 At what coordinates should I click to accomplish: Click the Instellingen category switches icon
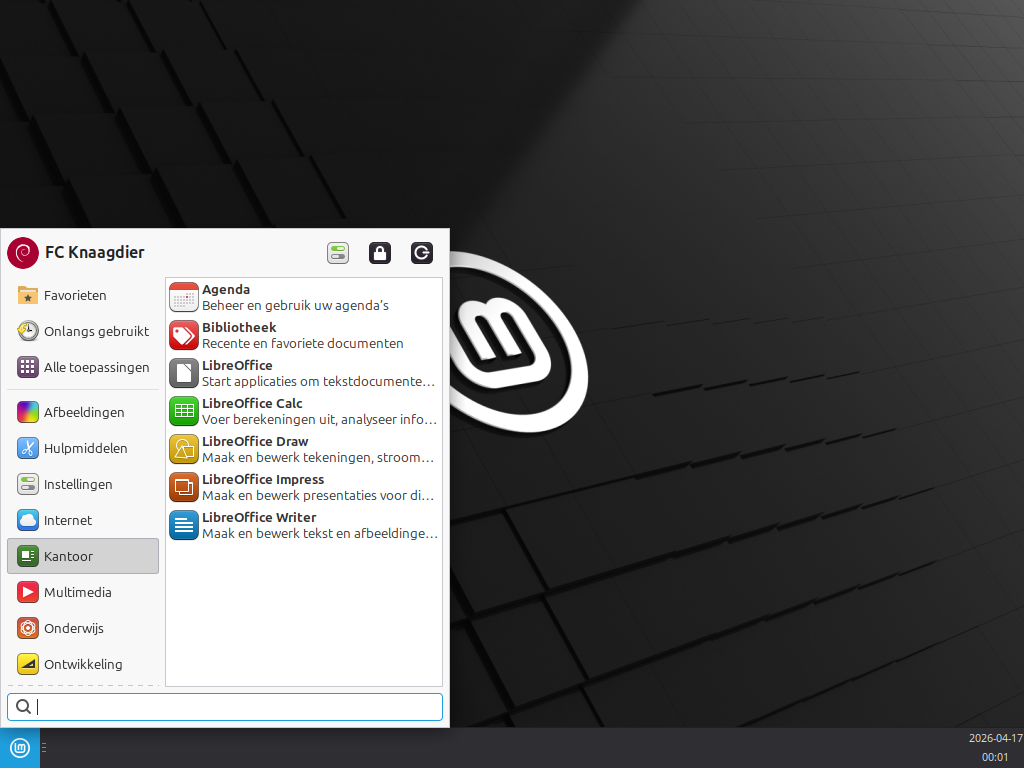[x=27, y=484]
